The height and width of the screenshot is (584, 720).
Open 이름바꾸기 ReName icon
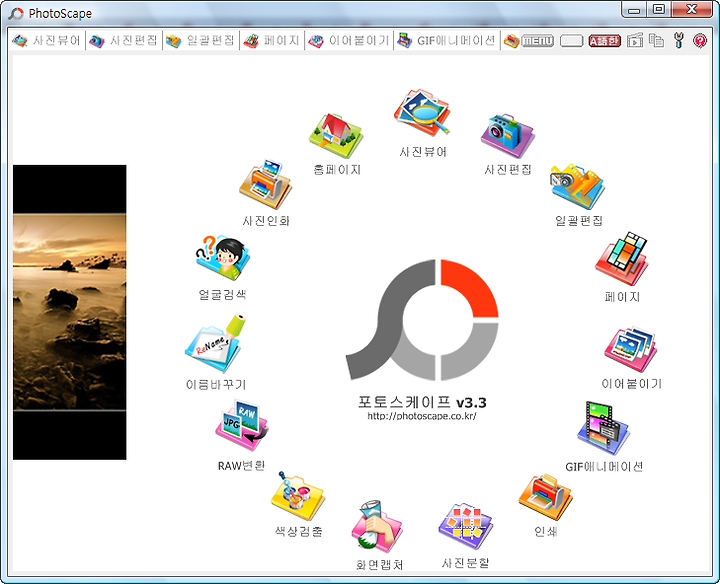[215, 343]
